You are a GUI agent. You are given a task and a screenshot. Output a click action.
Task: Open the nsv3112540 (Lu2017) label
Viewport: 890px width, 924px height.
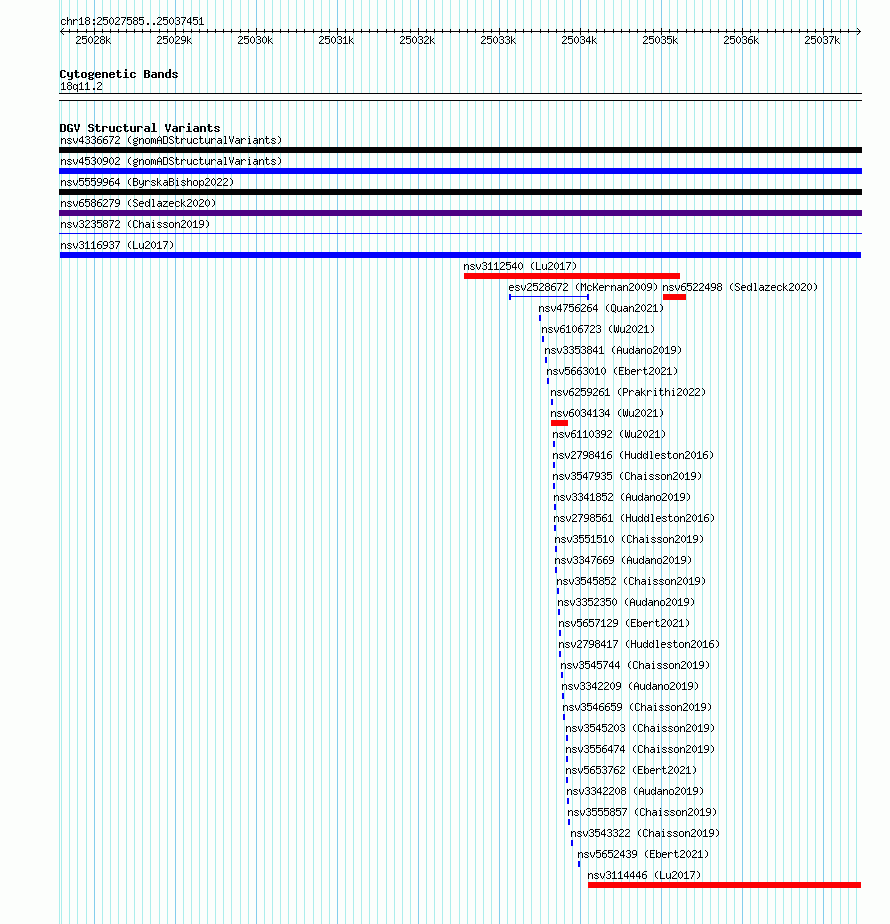click(520, 266)
